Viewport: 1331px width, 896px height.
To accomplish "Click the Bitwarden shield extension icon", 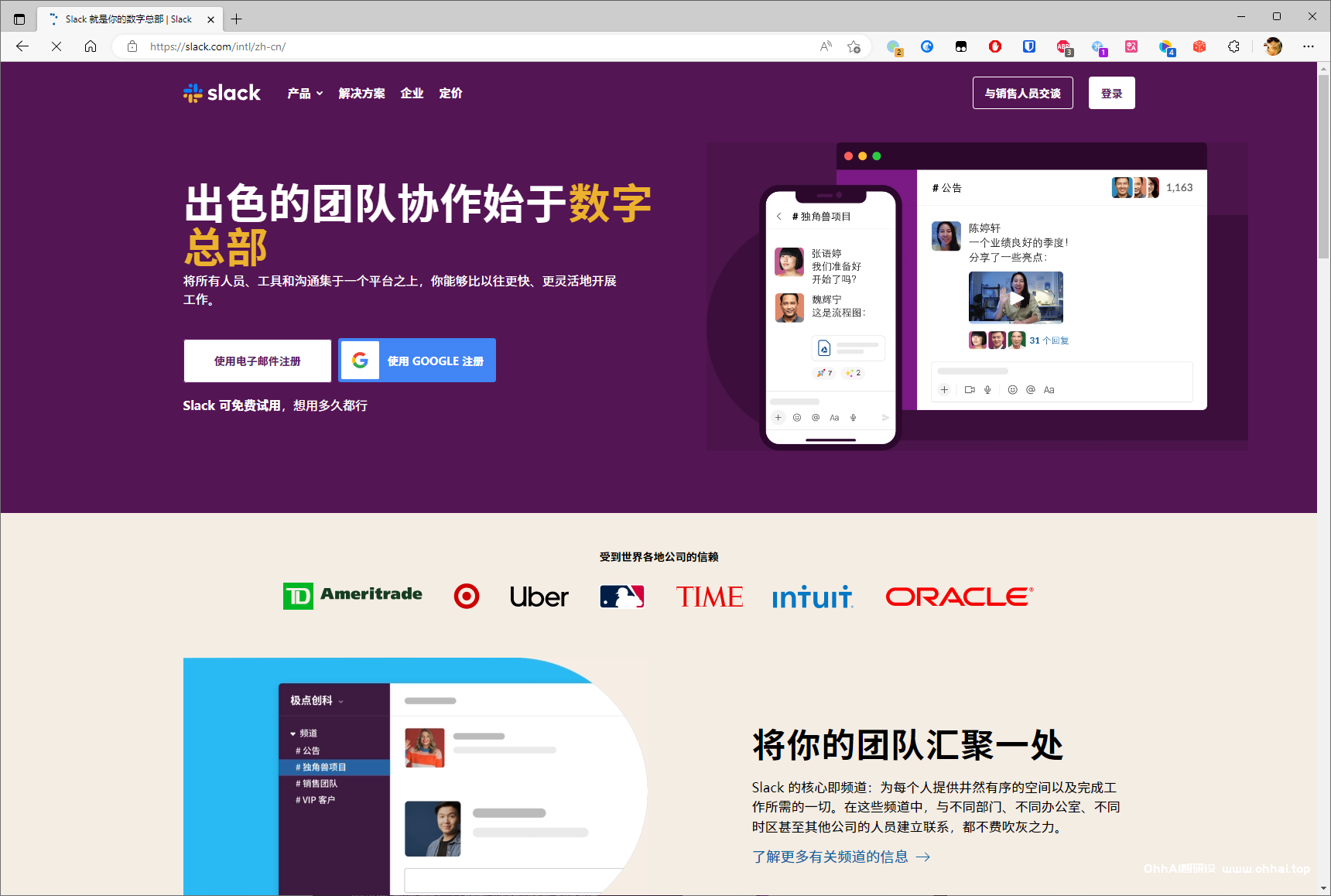I will (x=1029, y=46).
